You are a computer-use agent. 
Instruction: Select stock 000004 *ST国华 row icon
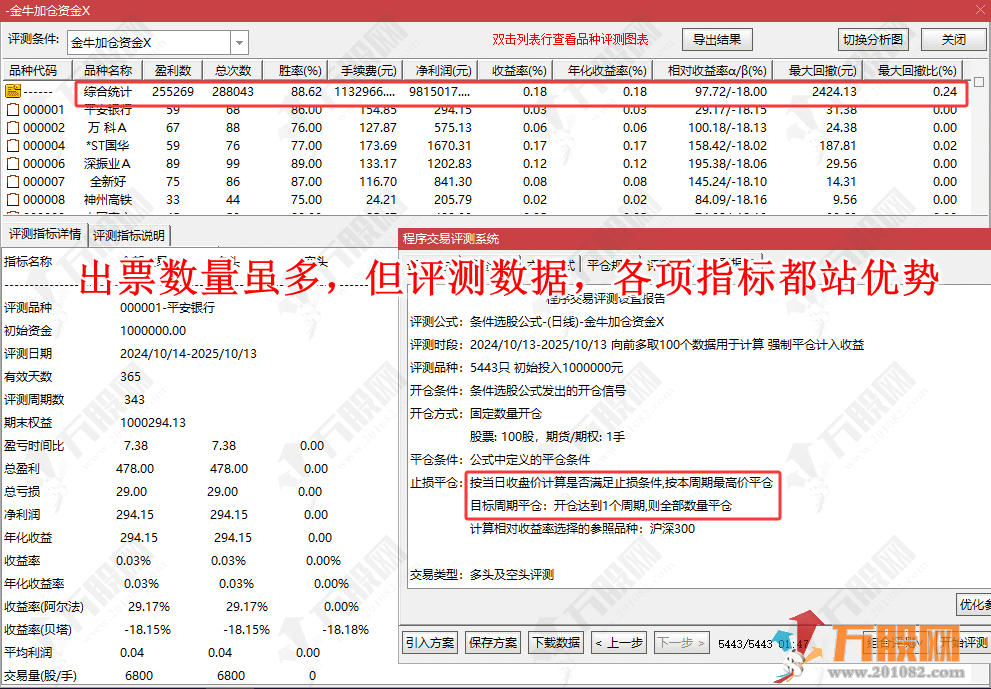point(13,146)
